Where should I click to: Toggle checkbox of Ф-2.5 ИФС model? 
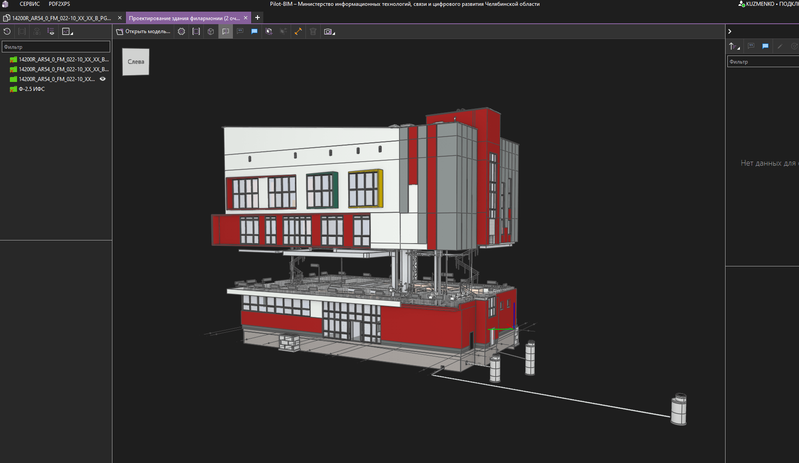(x=13, y=89)
